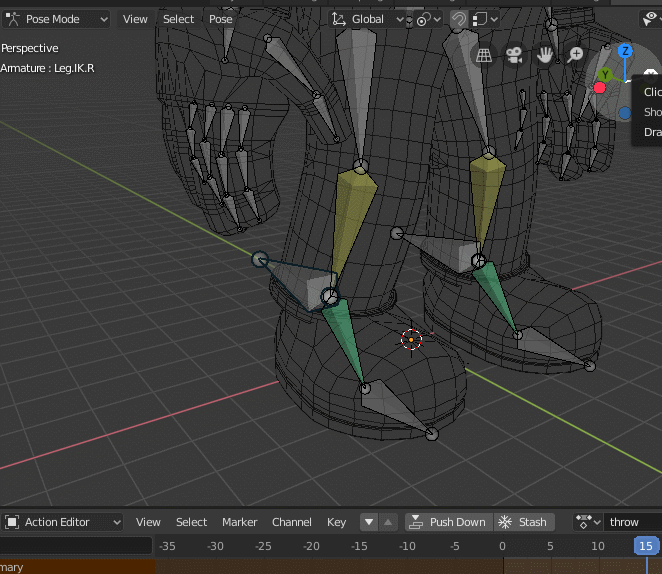
Task: Click the Push Down button
Action: [x=449, y=523]
